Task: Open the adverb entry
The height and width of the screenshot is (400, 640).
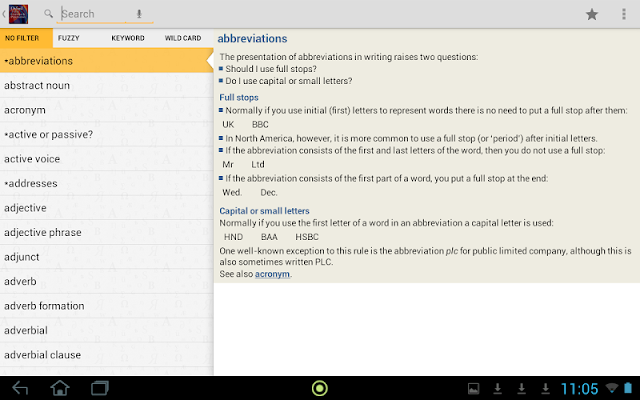Action: click(107, 281)
